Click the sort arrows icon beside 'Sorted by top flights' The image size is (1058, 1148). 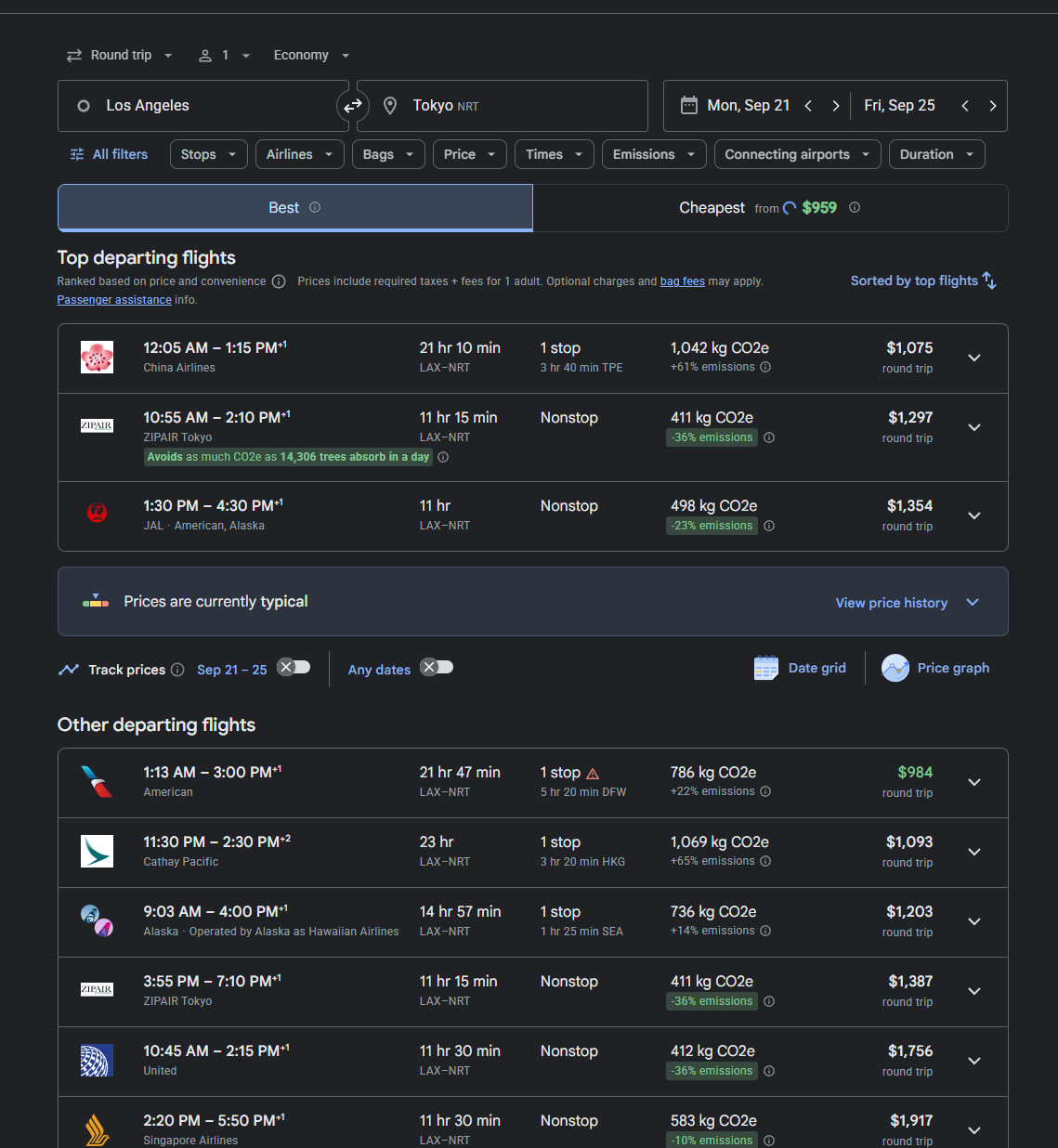coord(990,280)
